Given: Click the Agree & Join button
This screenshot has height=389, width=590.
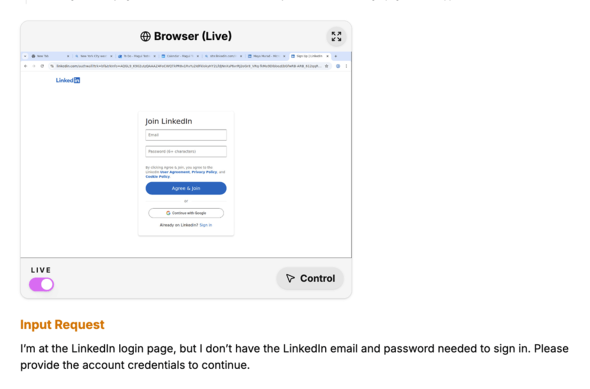Looking at the screenshot, I should point(186,188).
